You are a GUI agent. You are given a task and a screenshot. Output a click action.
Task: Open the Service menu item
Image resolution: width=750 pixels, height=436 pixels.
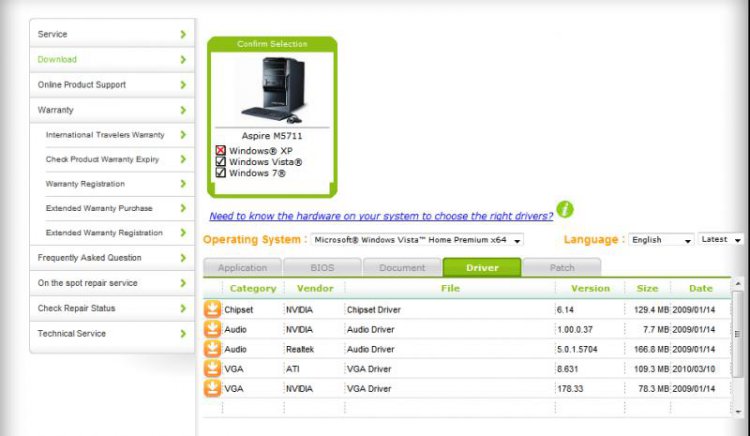point(112,34)
